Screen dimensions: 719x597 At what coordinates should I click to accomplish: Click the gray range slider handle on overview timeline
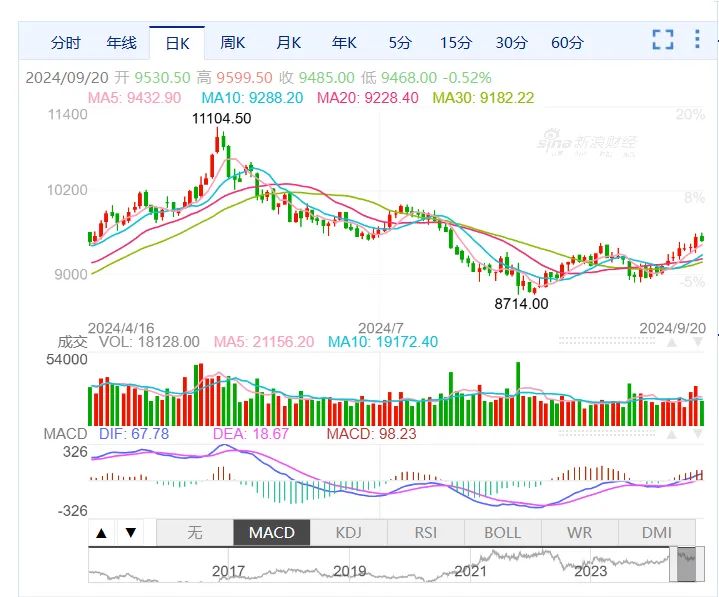pos(686,564)
